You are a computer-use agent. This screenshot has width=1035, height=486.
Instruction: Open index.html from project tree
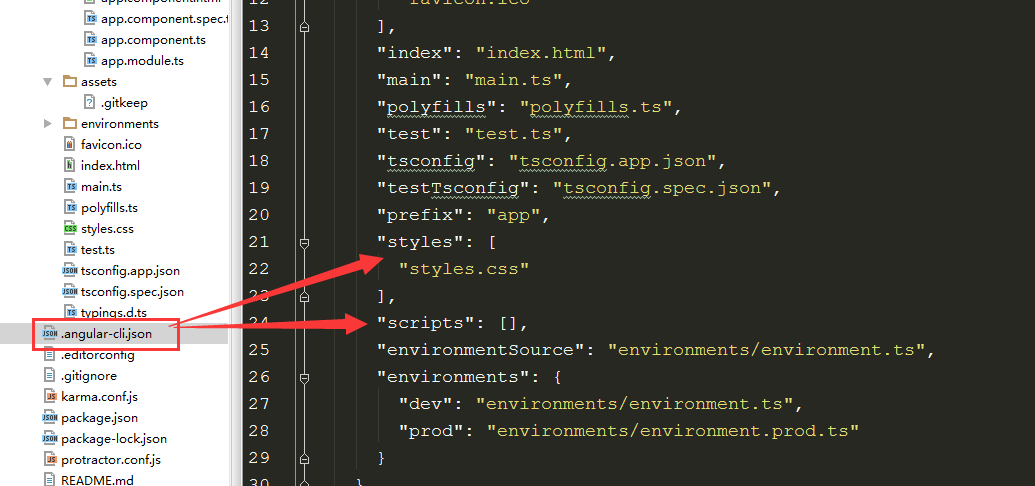tap(110, 166)
